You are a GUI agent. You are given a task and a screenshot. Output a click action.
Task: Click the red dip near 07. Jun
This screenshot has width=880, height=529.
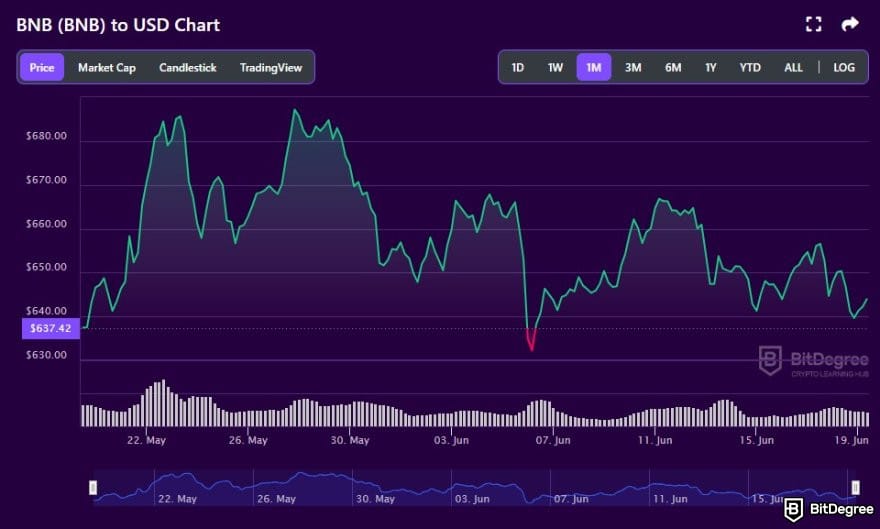(x=531, y=341)
